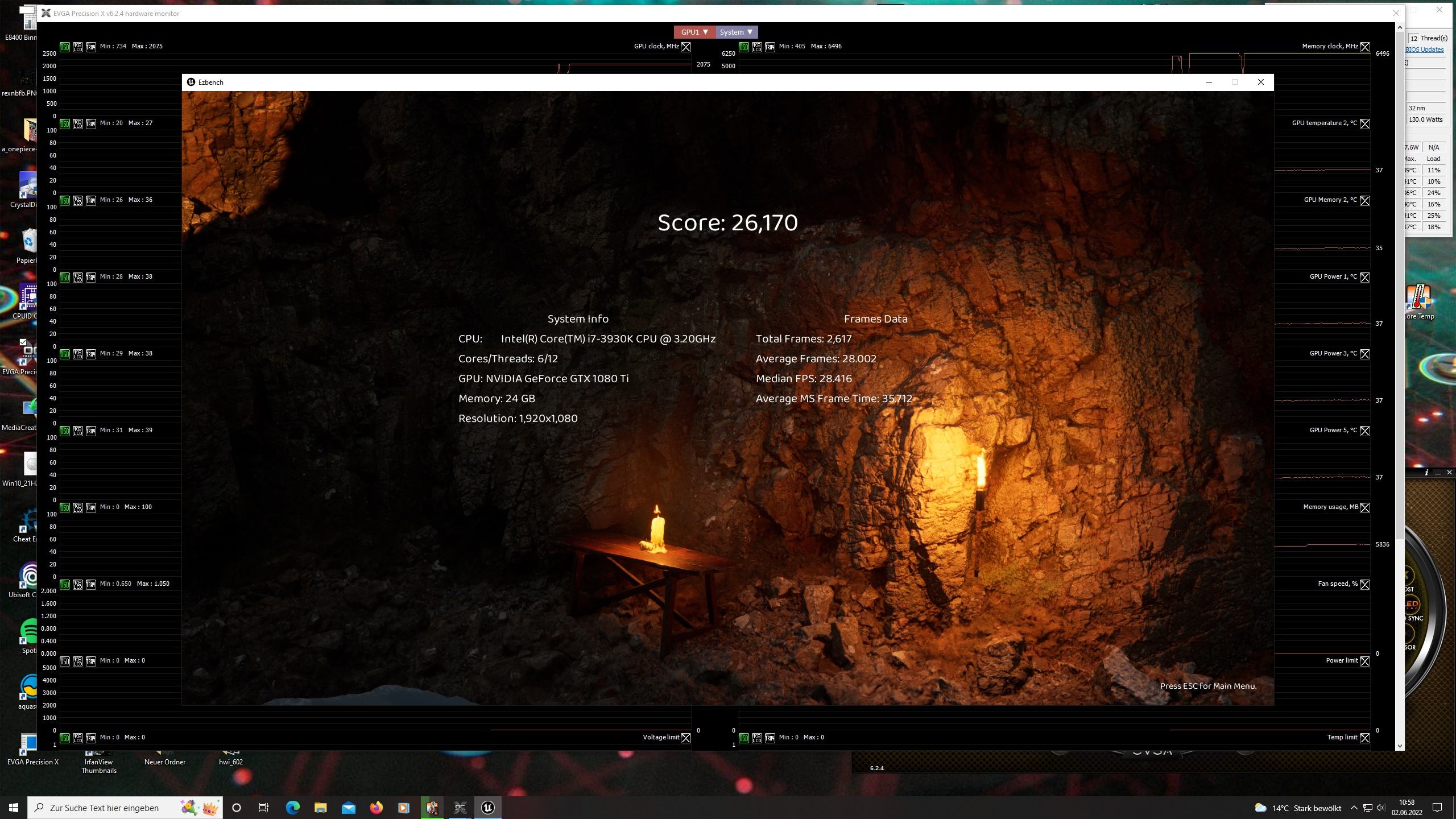
Task: Click hardware monitor scrollbar down arrow
Action: pyautogui.click(x=1400, y=746)
